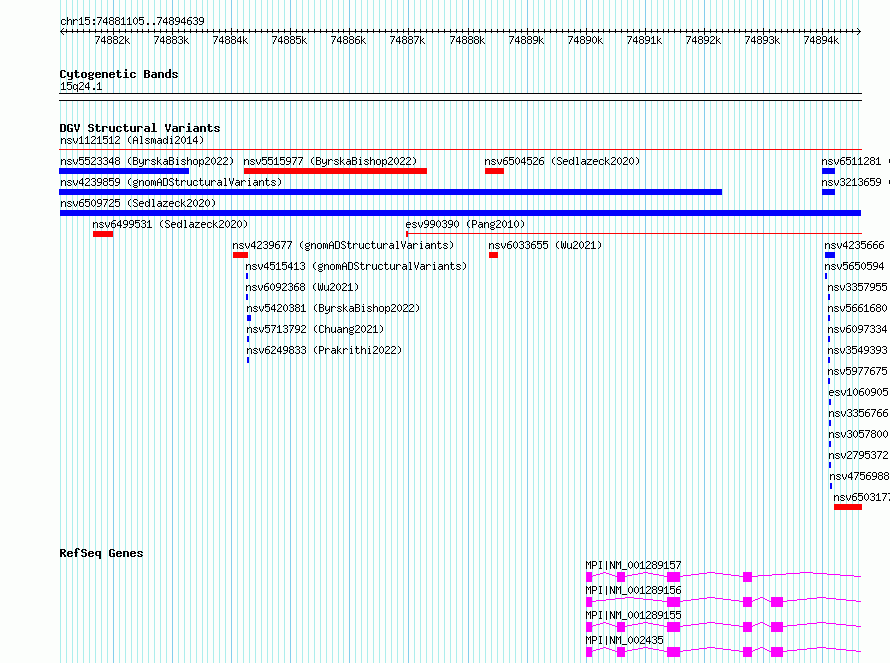Viewport: 890px width, 663px height.
Task: Open variant nsv6092368 (Wu2021) label
Action: coord(302,287)
